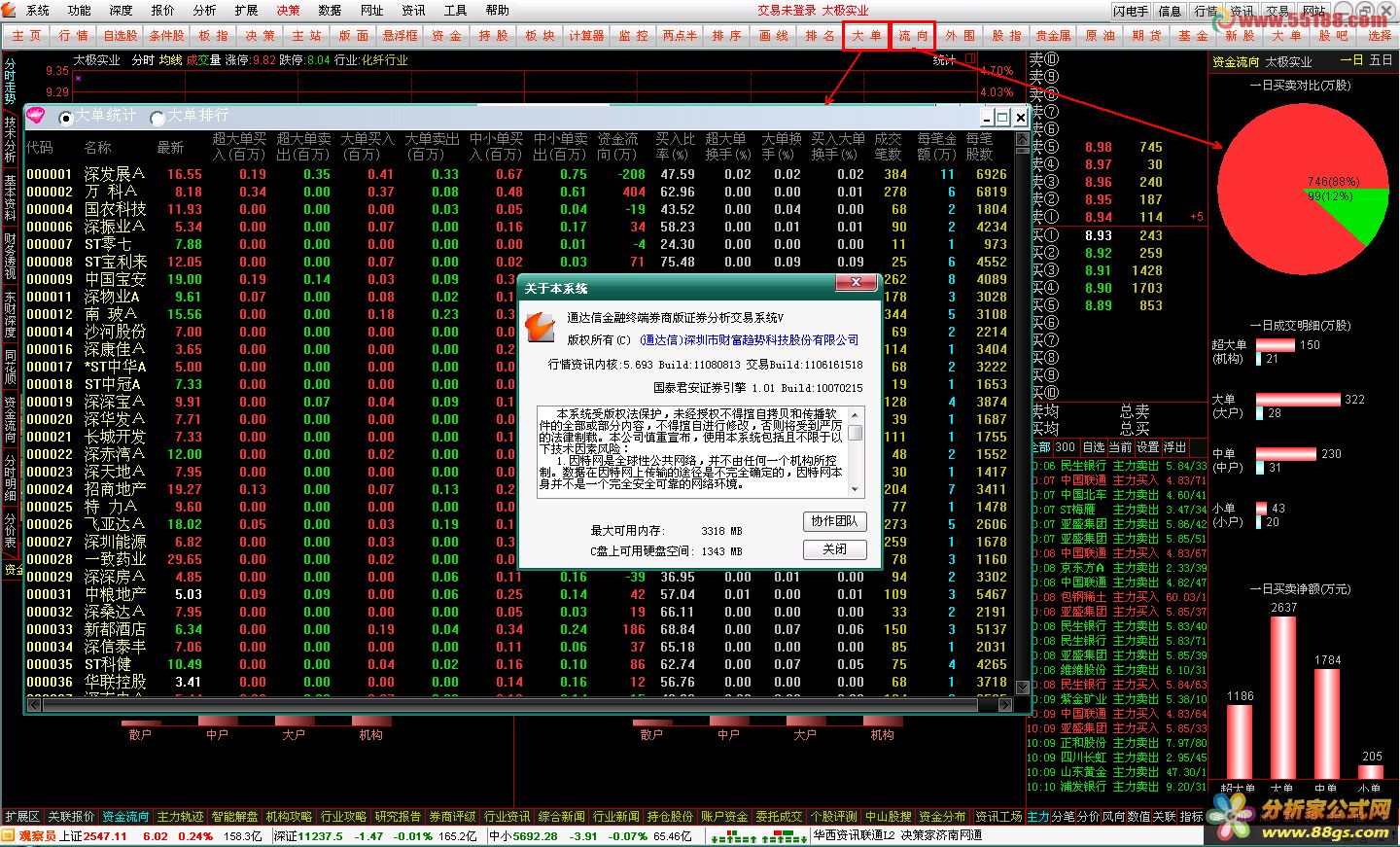Click the 原油 toolbar button
Screen dimensions: 1400x847
point(1100,36)
